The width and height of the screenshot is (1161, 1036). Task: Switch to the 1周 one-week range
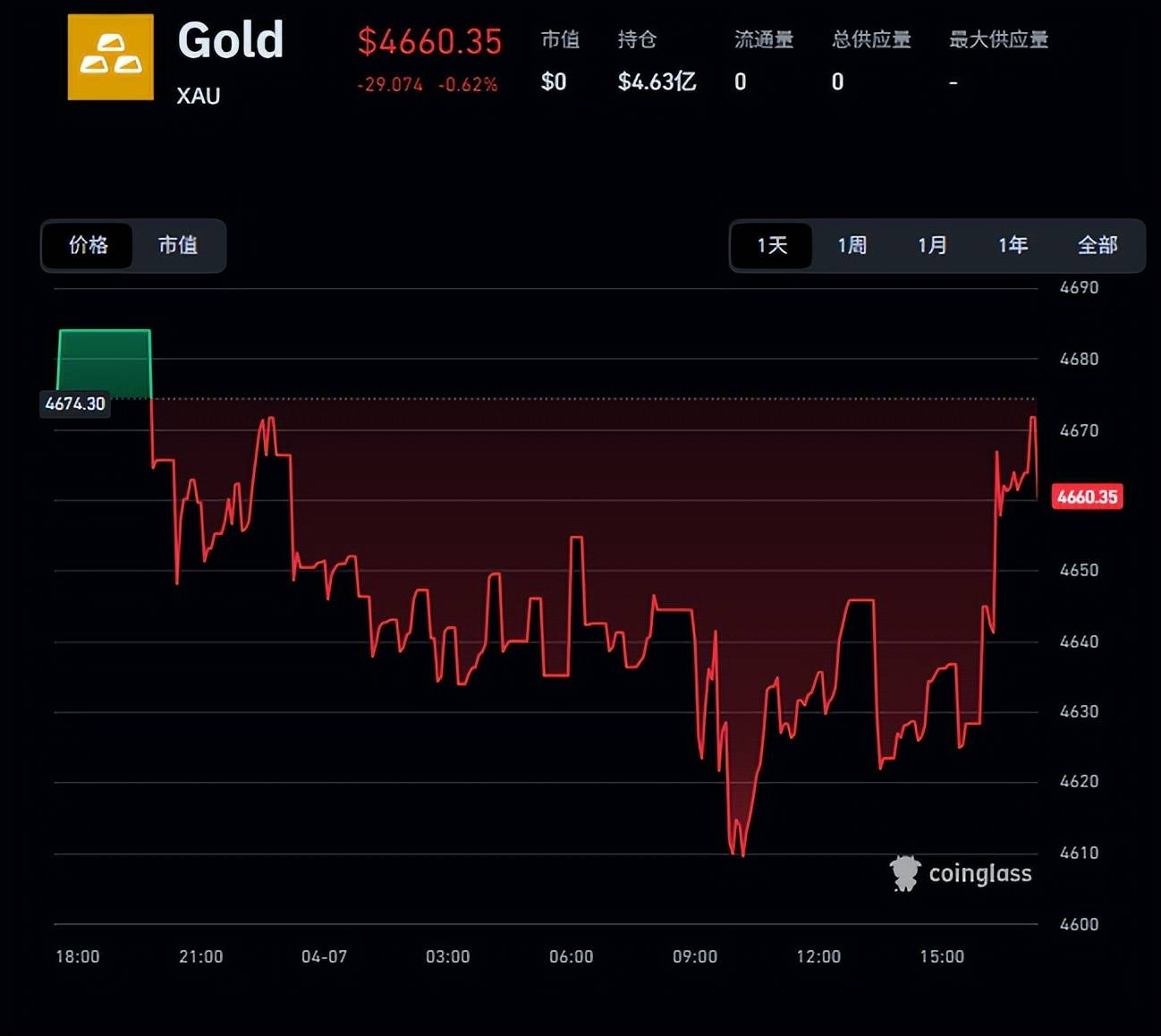[852, 245]
